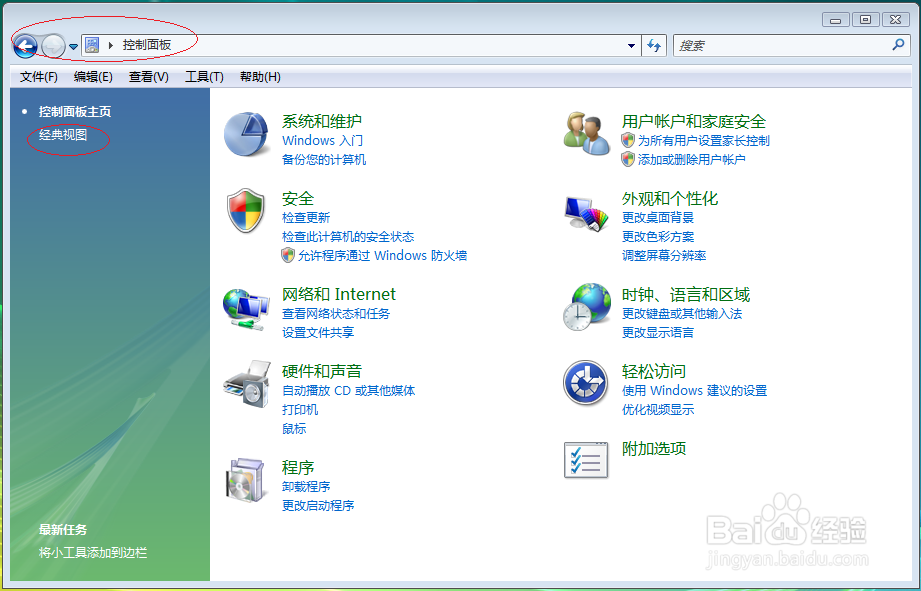Click 添加或删除用户帐户 link
This screenshot has height=591, width=921.
691,160
